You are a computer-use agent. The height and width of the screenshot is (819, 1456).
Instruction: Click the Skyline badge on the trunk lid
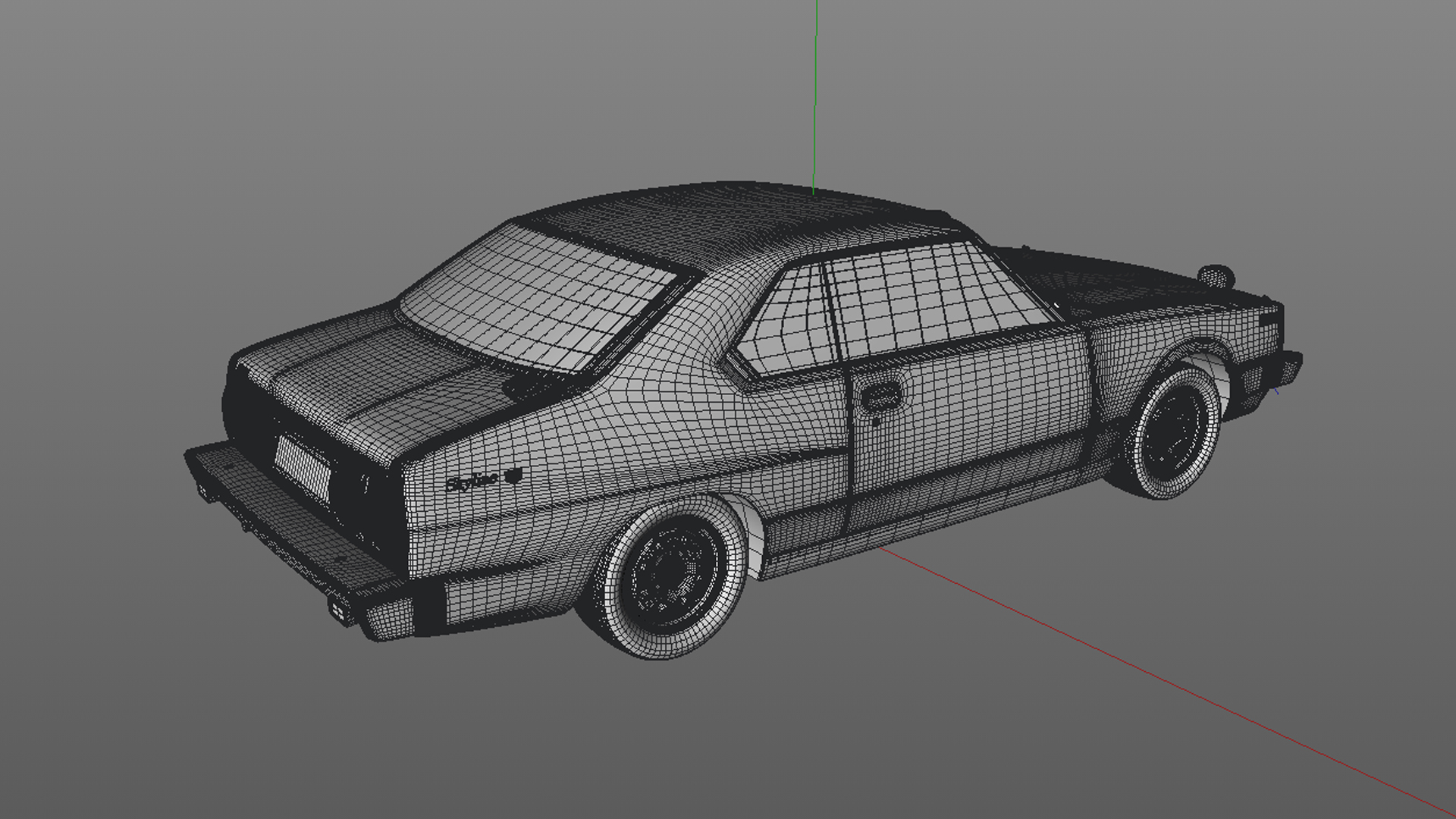tap(479, 478)
